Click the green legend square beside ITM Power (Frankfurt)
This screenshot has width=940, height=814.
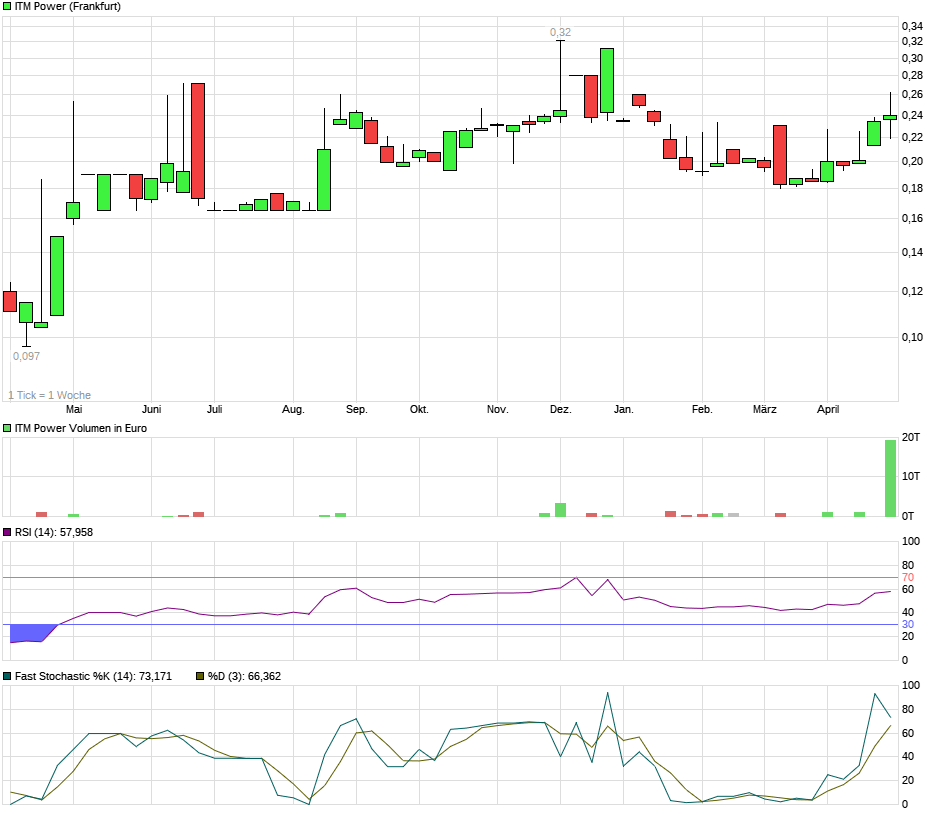[8, 7]
